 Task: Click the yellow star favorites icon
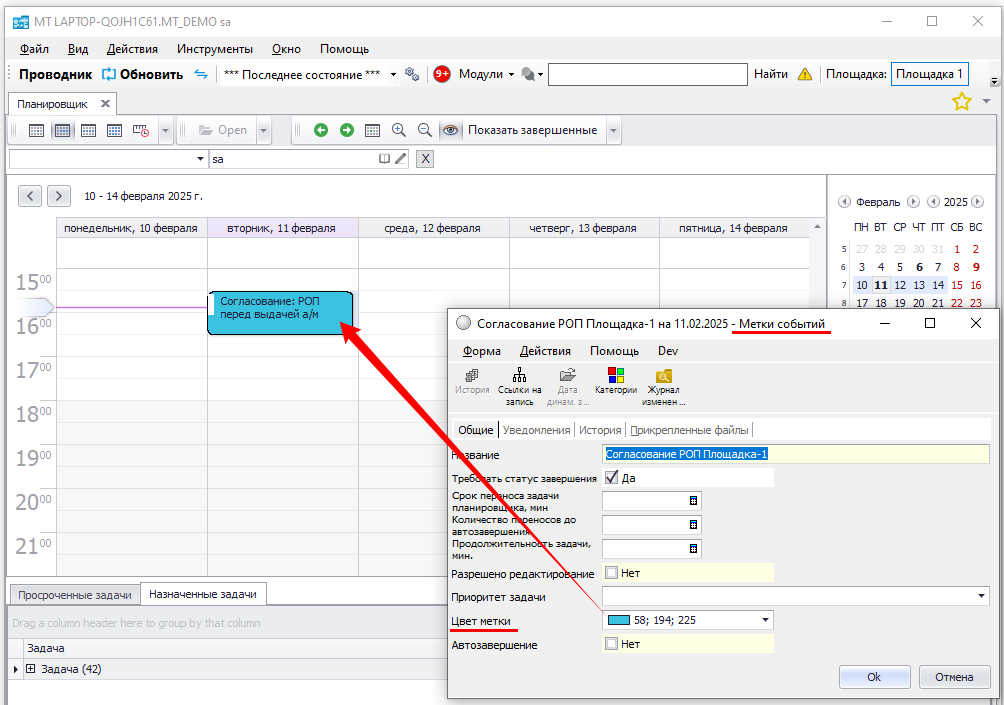pyautogui.click(x=961, y=101)
